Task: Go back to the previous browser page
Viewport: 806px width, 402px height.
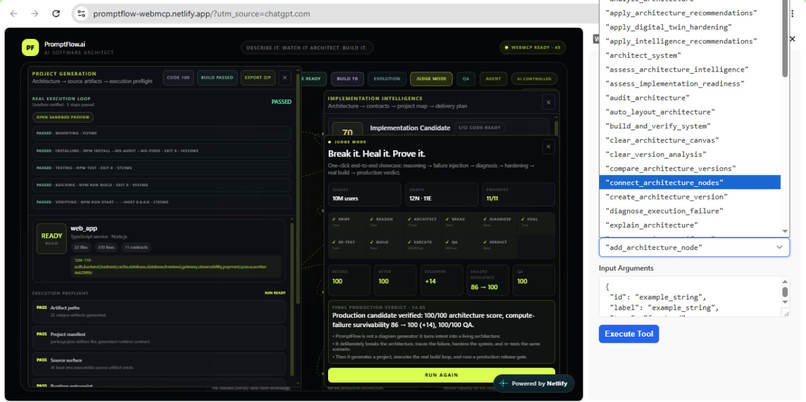Action: pyautogui.click(x=13, y=14)
